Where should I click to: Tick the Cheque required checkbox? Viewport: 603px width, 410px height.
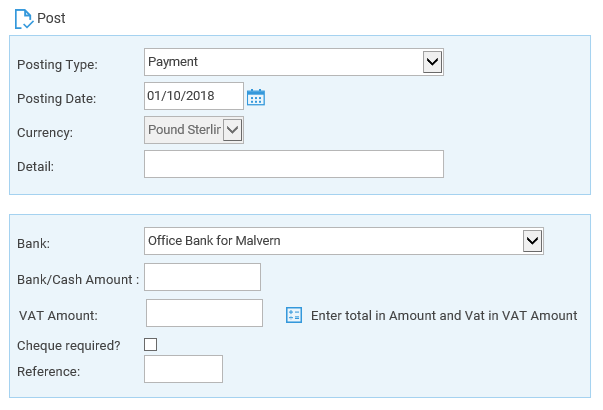click(x=150, y=344)
